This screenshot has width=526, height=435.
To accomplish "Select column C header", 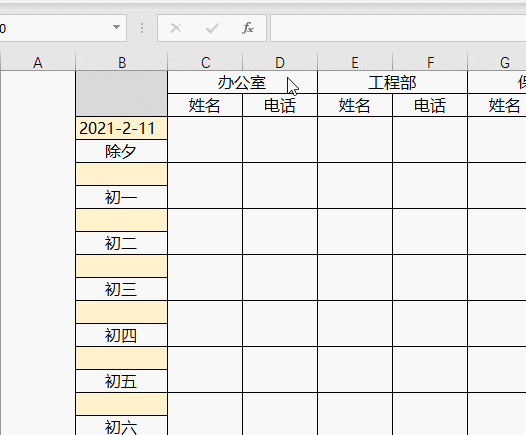I will 205,62.
